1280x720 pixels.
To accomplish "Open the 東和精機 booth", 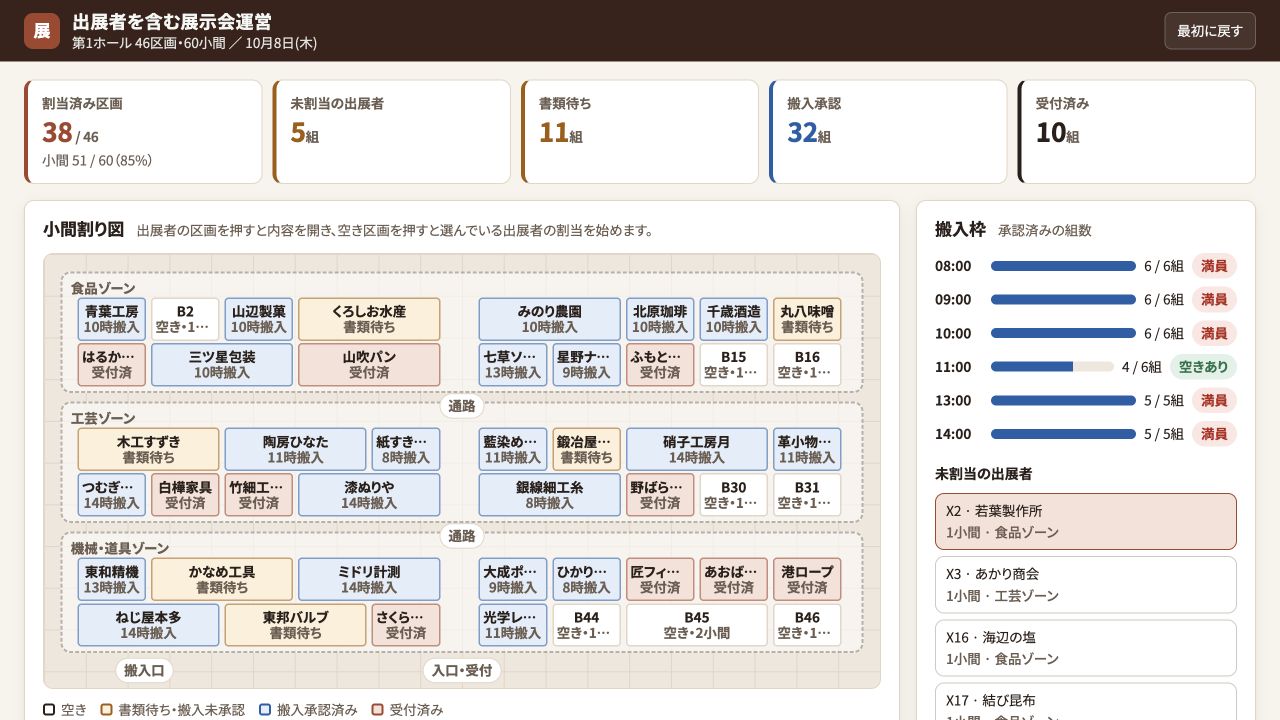I will [112, 579].
